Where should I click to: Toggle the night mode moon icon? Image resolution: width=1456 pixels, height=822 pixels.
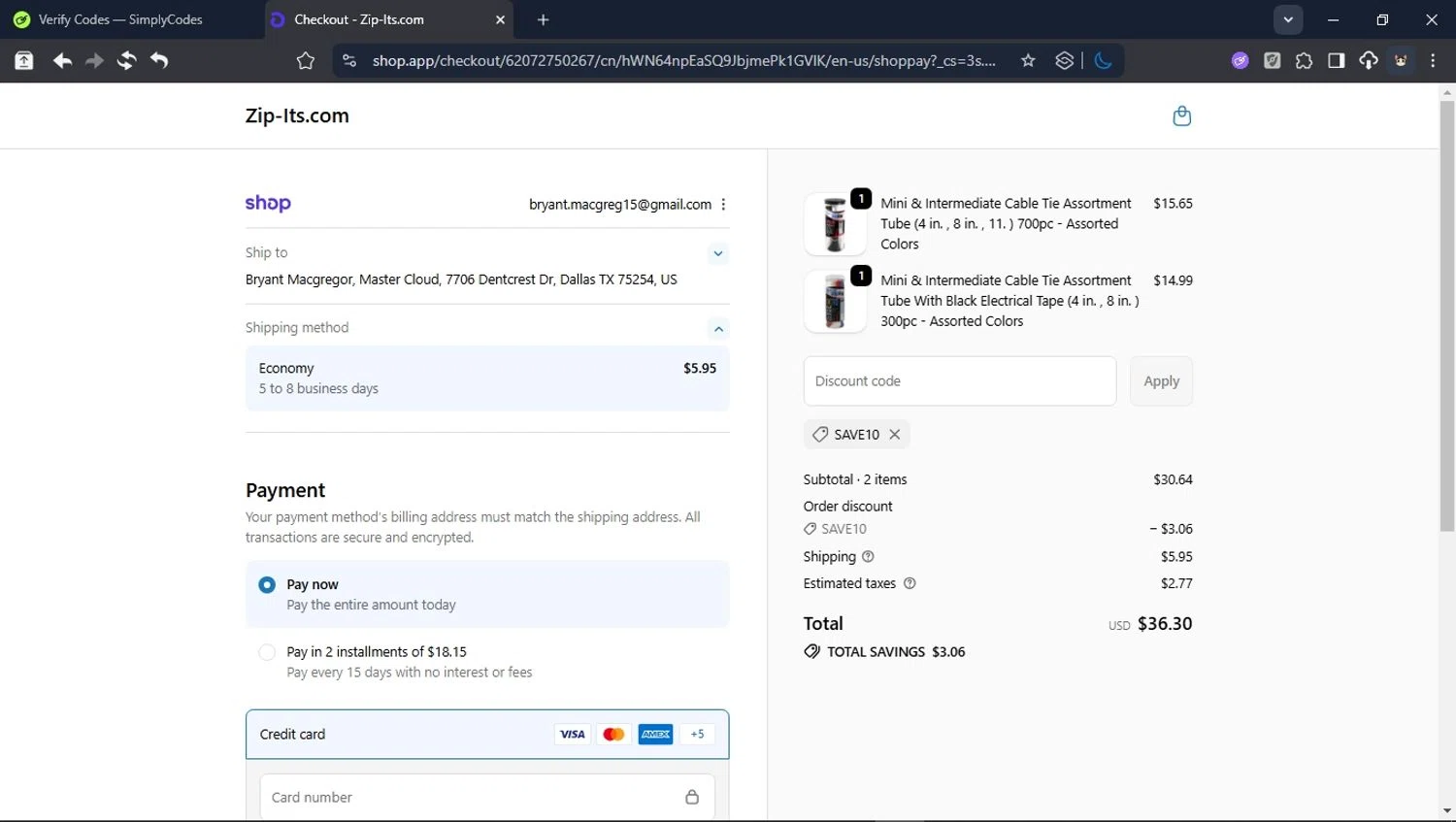pos(1103,61)
